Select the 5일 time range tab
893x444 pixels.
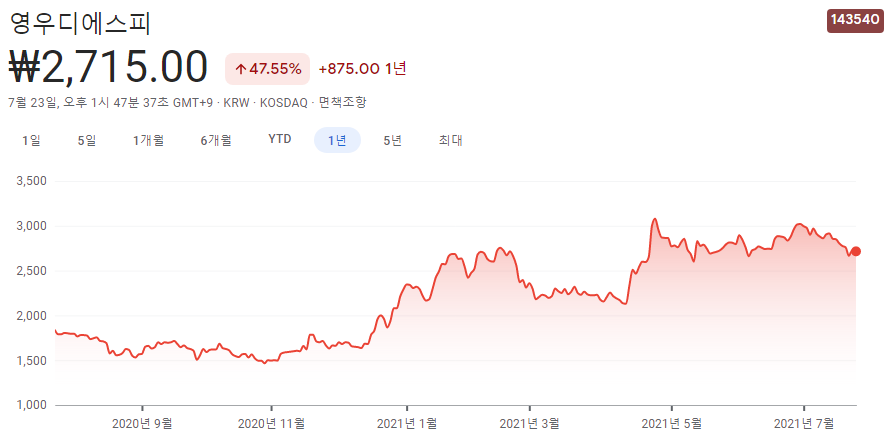tap(87, 140)
